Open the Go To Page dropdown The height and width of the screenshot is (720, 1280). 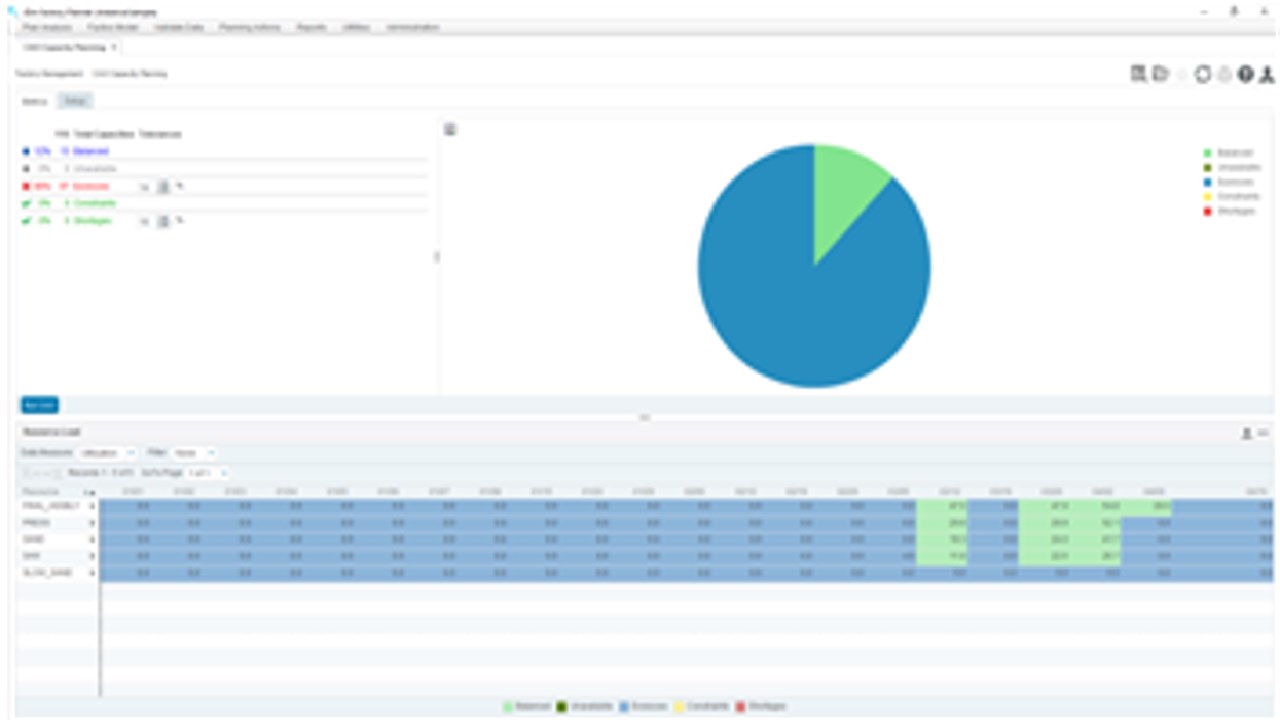pos(207,472)
